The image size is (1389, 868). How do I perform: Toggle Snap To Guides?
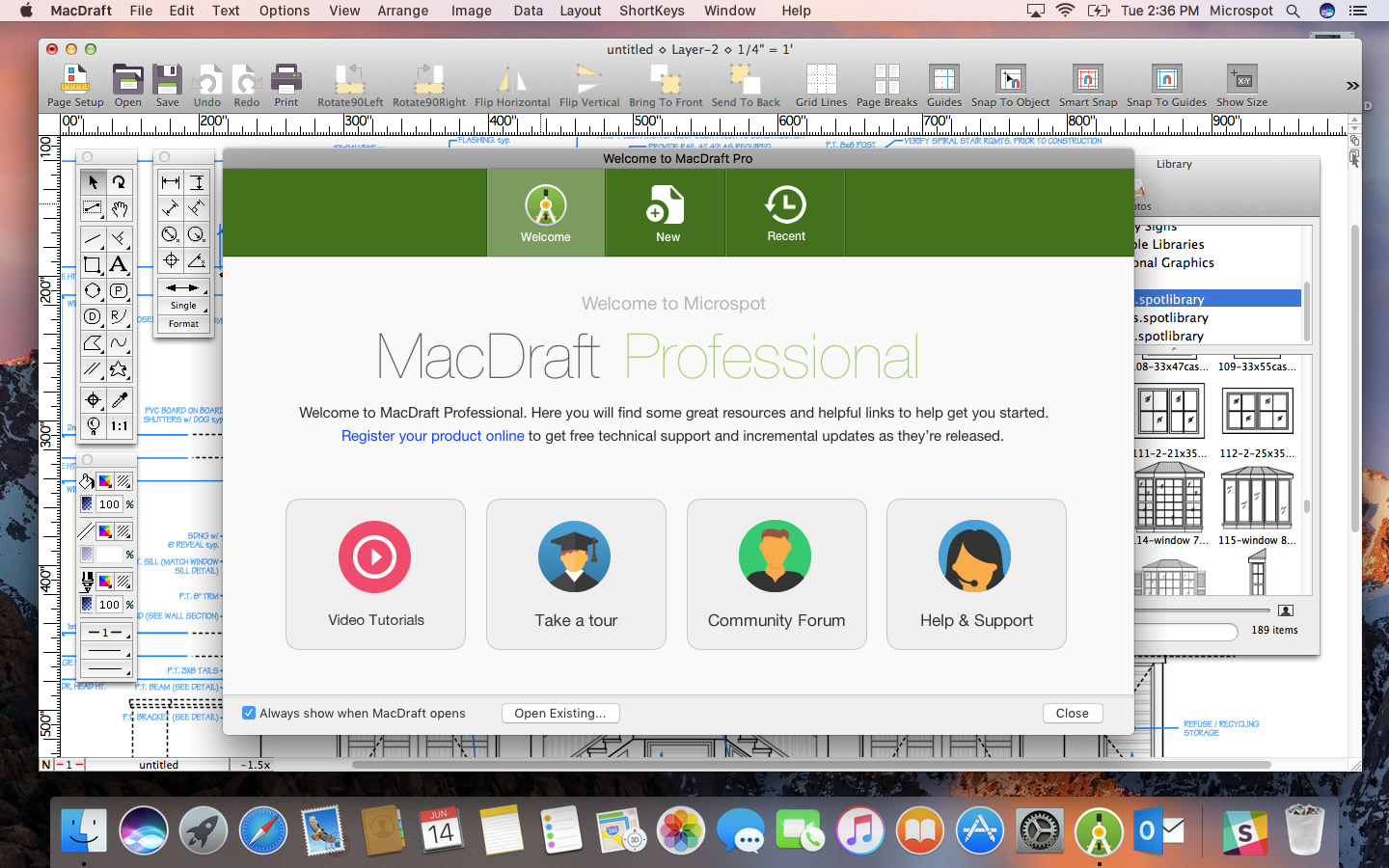tap(1166, 86)
